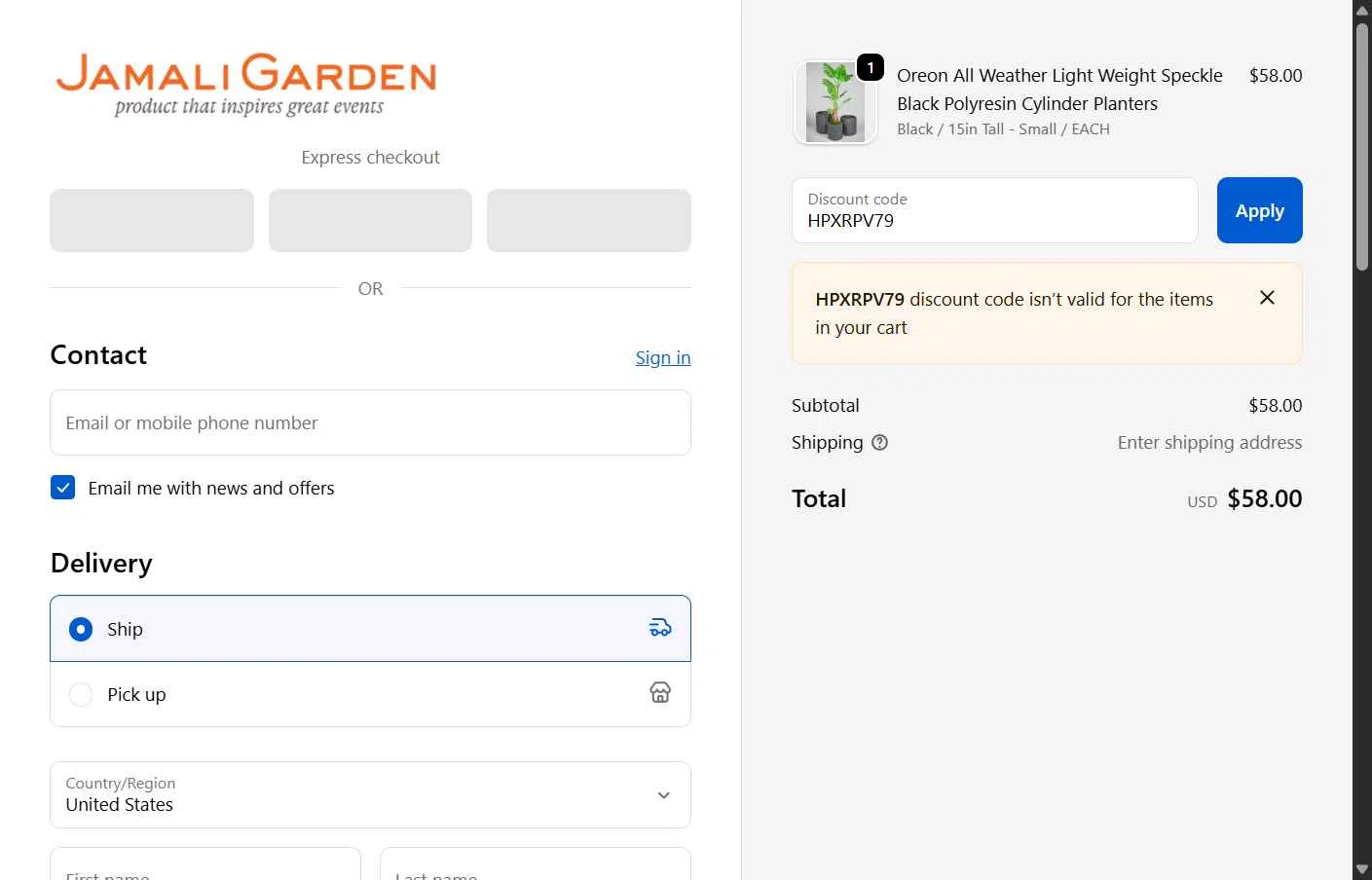The image size is (1372, 880).
Task: Click the invalid discount code message text
Action: point(1015,313)
